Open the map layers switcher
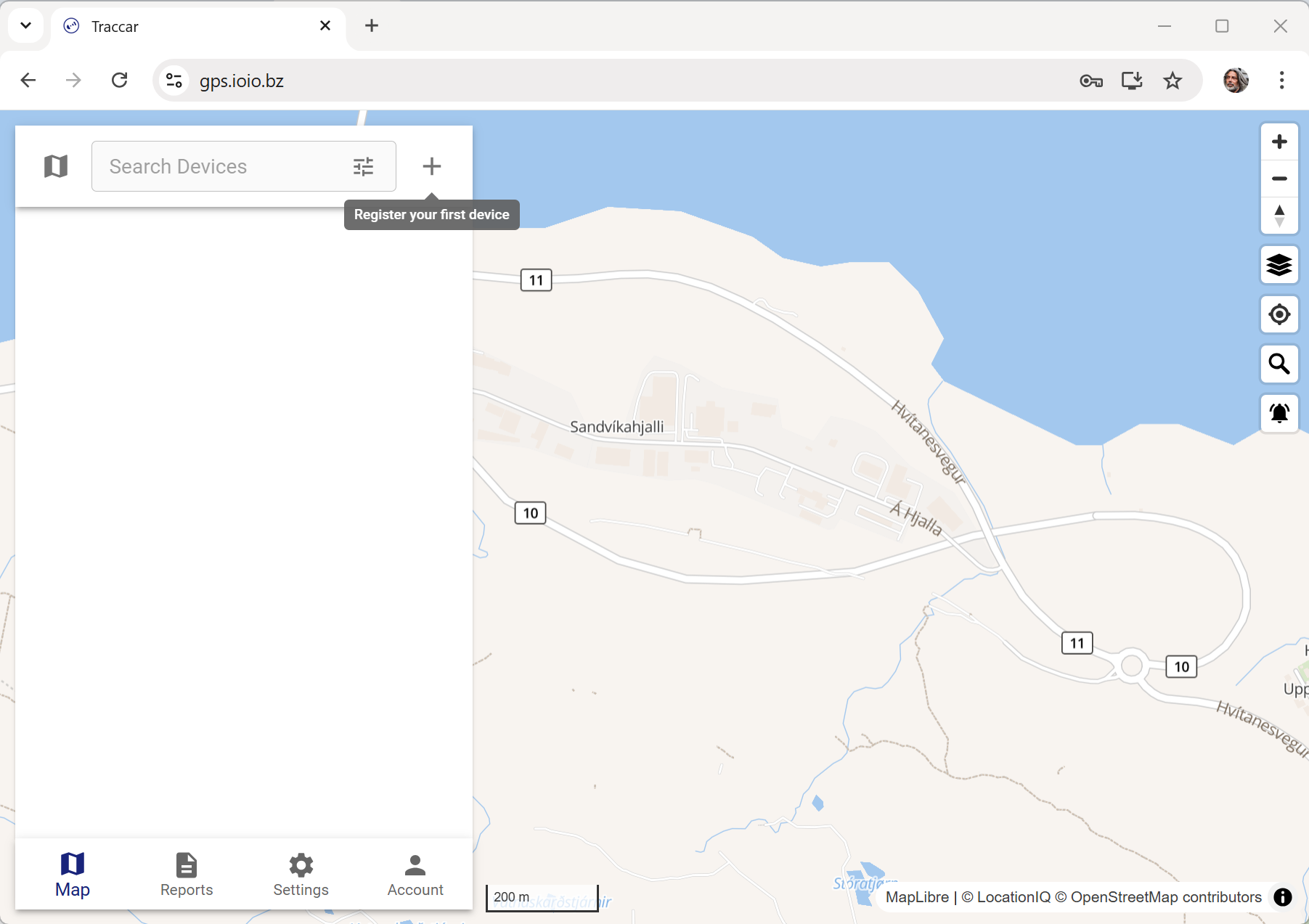This screenshot has width=1309, height=924. (x=1279, y=265)
